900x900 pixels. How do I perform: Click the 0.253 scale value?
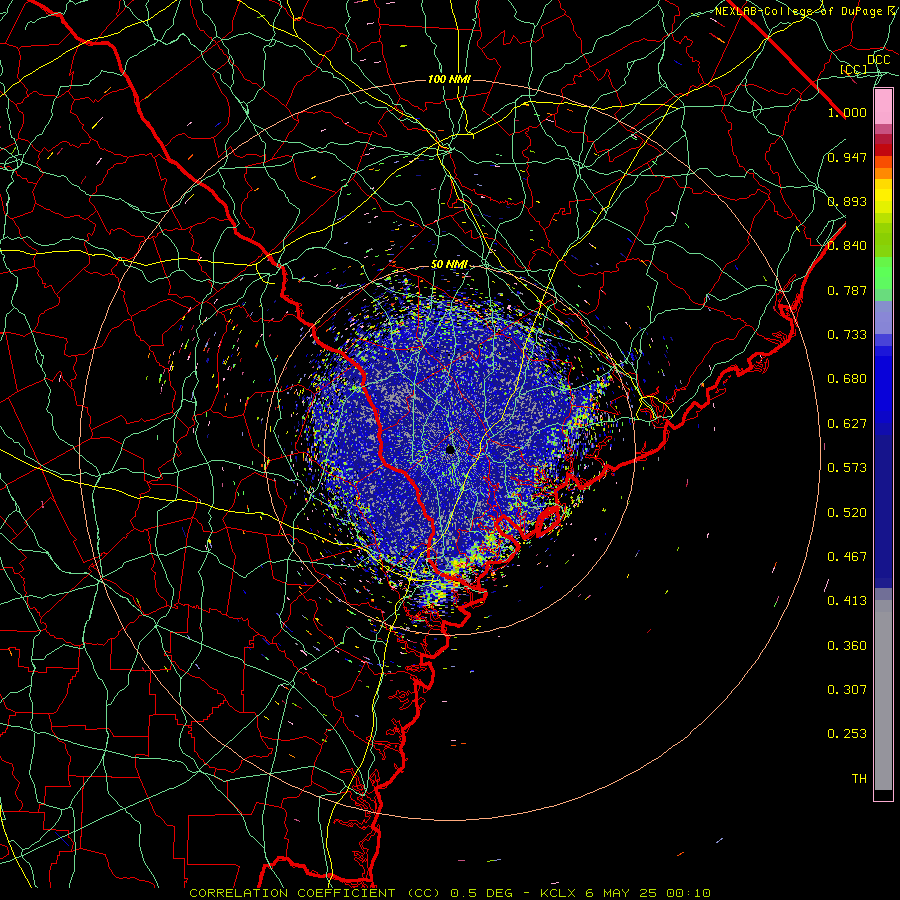point(847,734)
